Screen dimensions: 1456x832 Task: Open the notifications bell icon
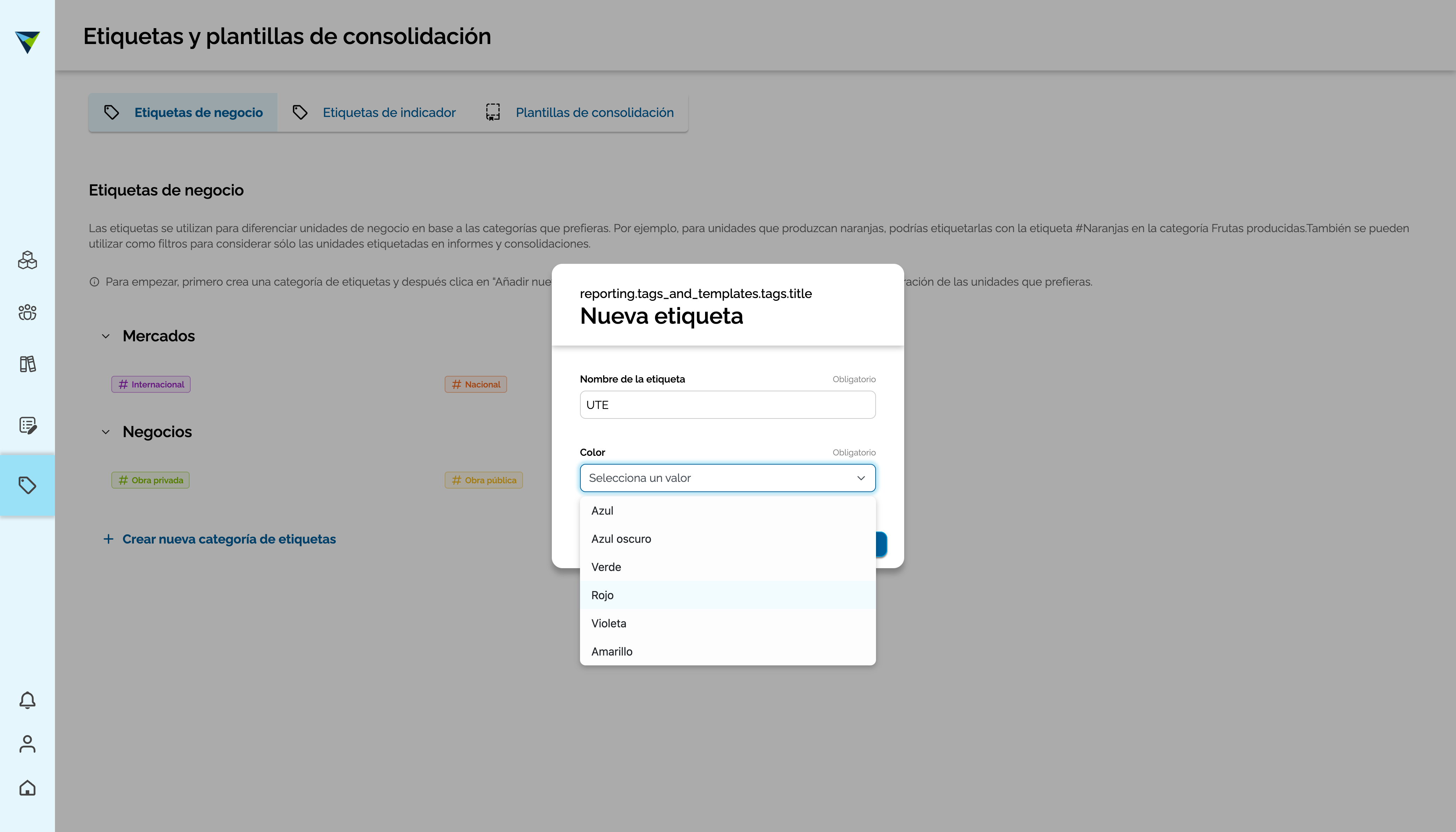click(x=27, y=700)
